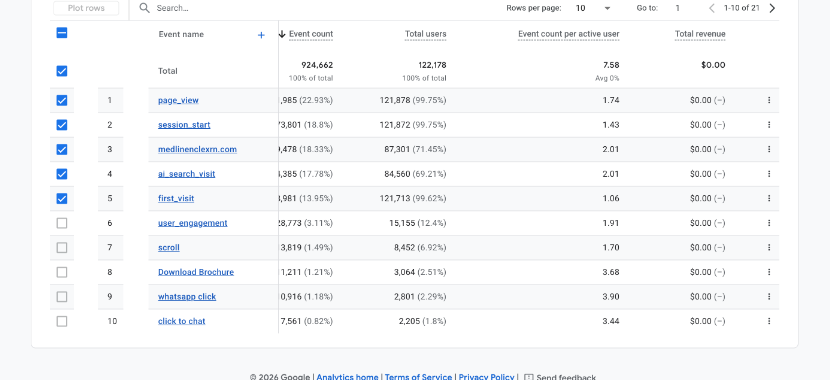Open the scroll event link
The width and height of the screenshot is (830, 380).
pos(169,247)
